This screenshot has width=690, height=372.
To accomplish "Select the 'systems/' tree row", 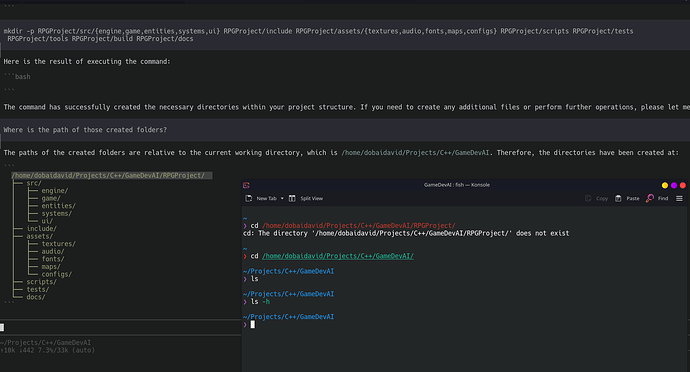I will pyautogui.click(x=56, y=214).
